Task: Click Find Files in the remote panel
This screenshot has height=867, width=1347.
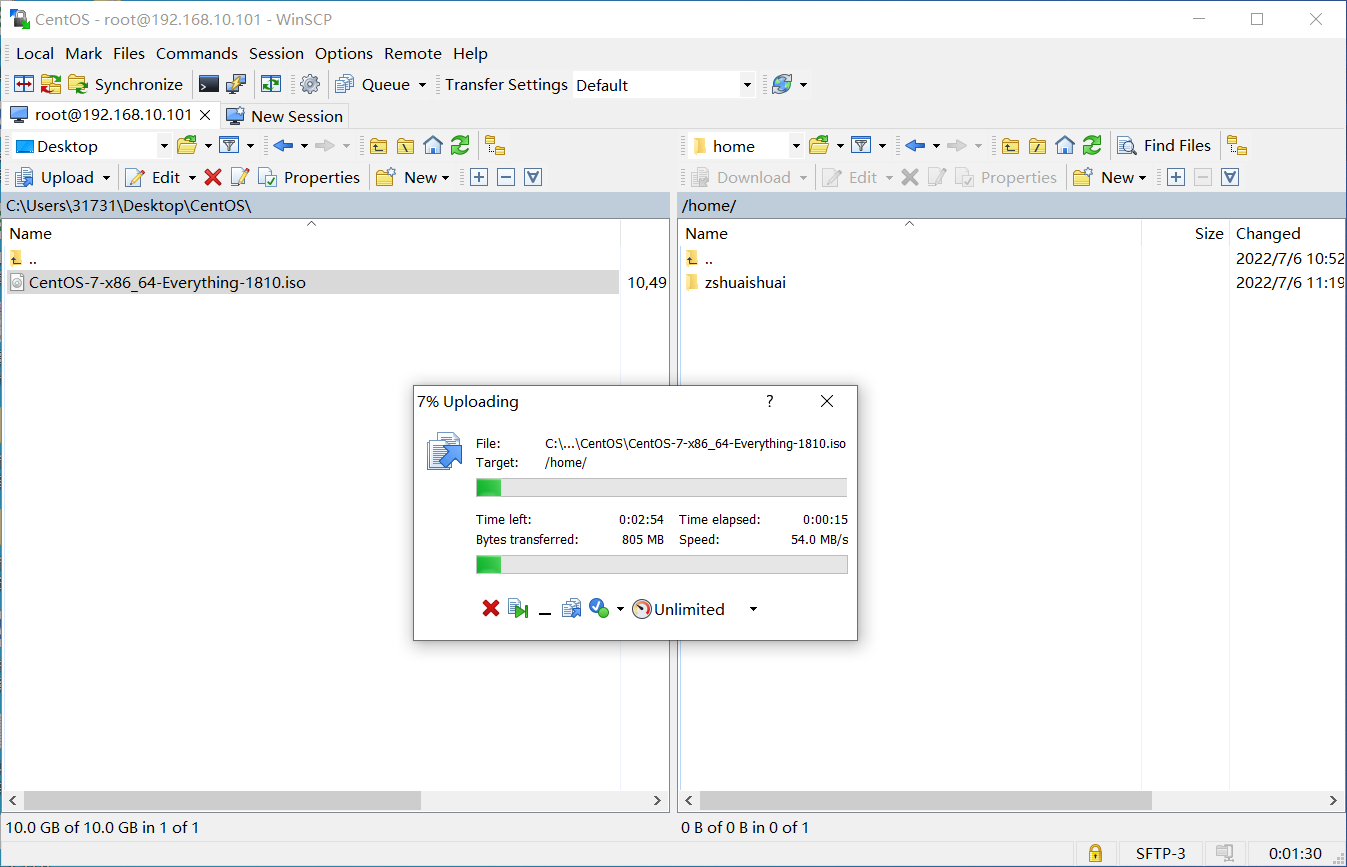Action: (x=1165, y=146)
